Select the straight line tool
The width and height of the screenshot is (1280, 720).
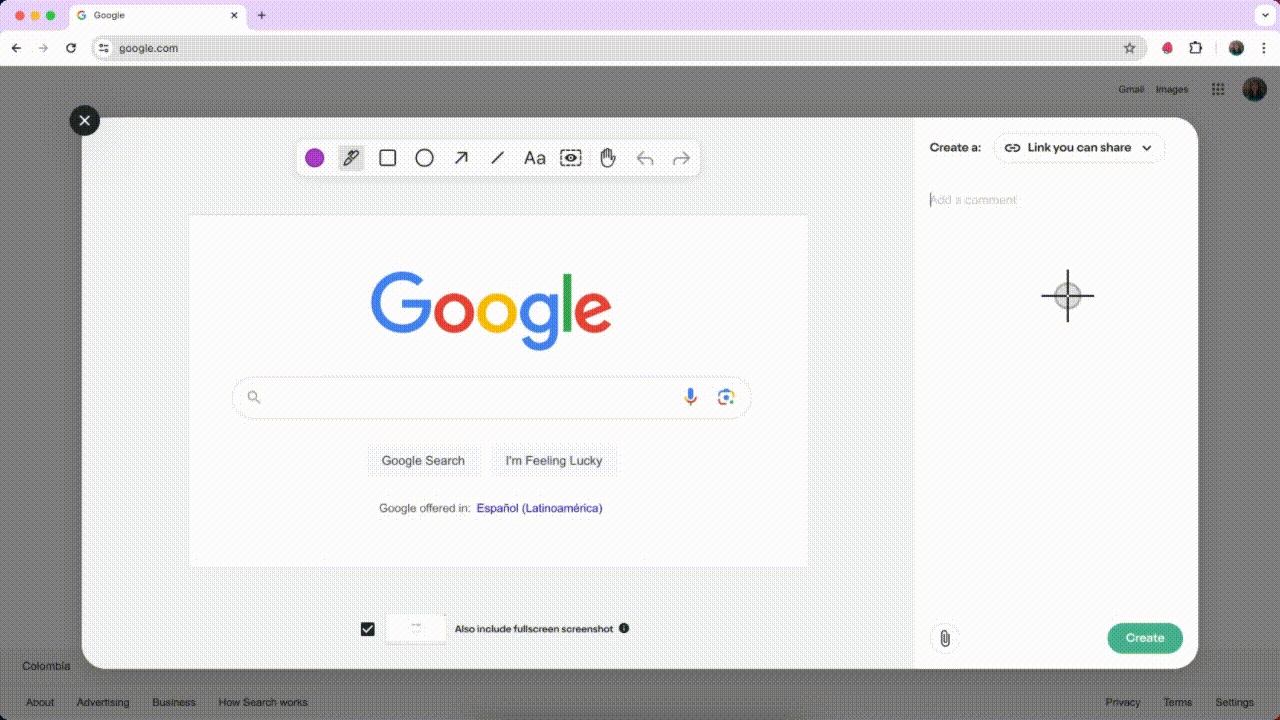[497, 158]
